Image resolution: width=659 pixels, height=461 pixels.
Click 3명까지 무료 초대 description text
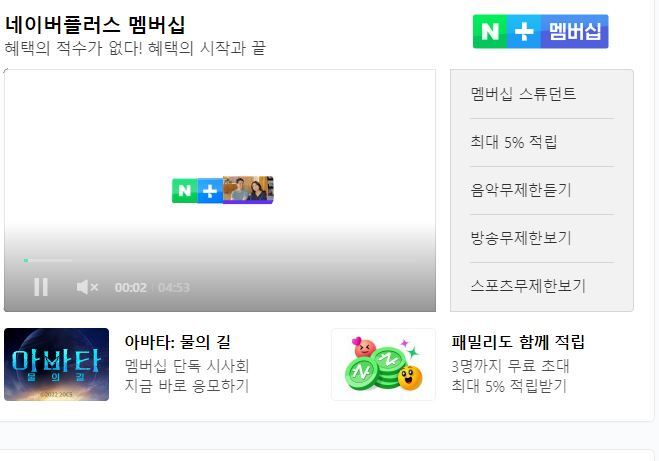click(510, 366)
